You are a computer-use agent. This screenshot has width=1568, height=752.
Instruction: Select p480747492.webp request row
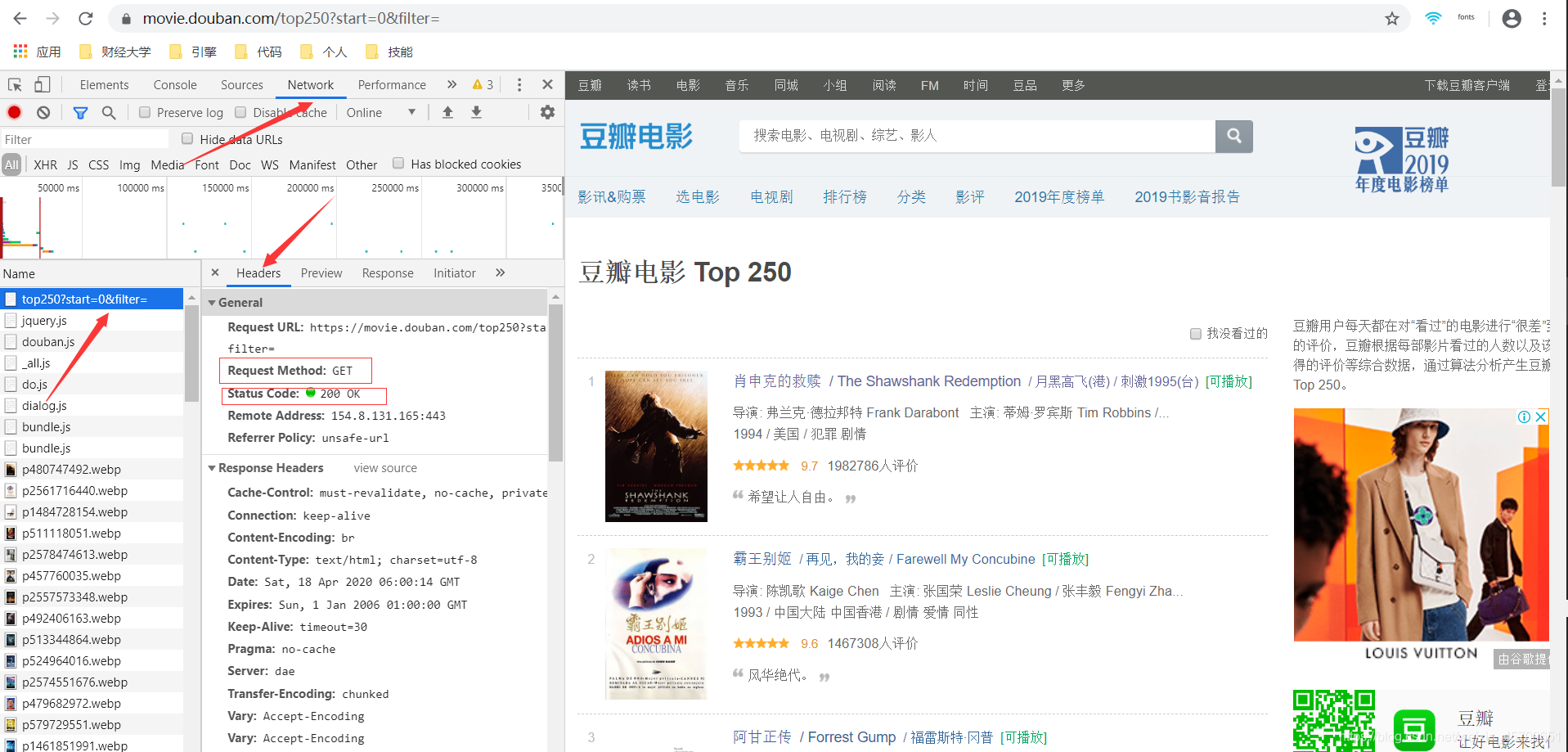(92, 469)
